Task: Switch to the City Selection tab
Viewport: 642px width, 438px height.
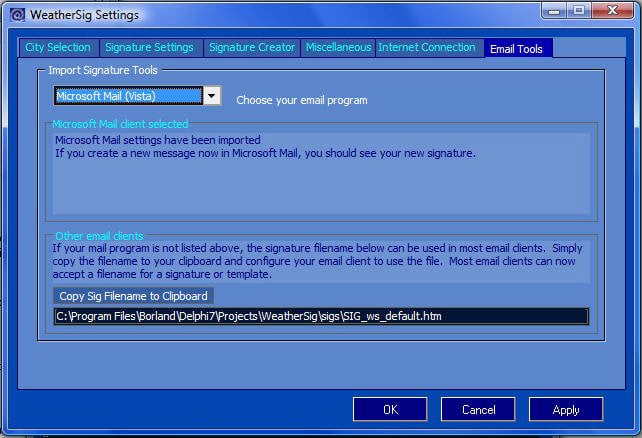Action: click(x=58, y=48)
